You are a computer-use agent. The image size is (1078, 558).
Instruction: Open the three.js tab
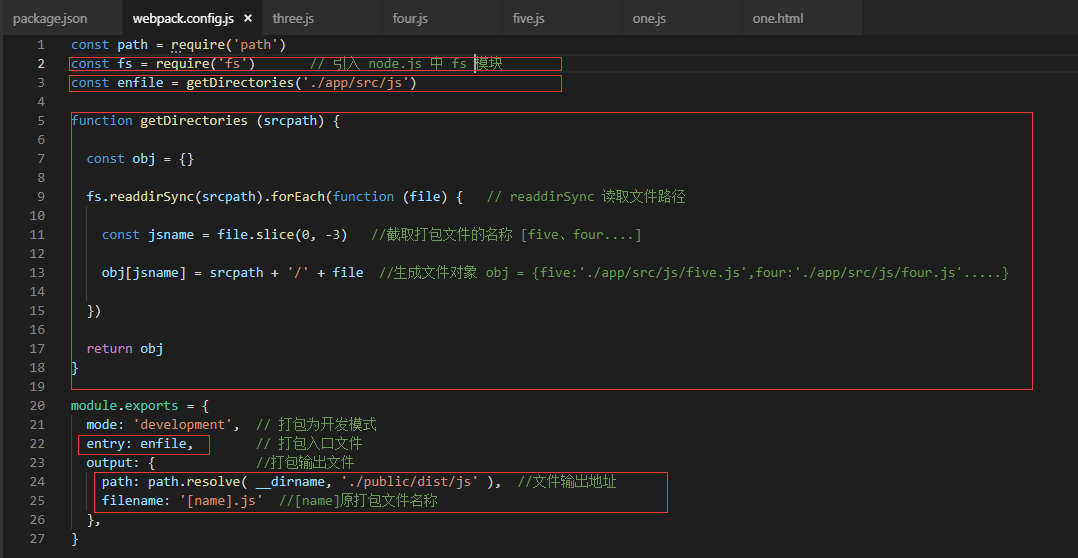click(293, 18)
